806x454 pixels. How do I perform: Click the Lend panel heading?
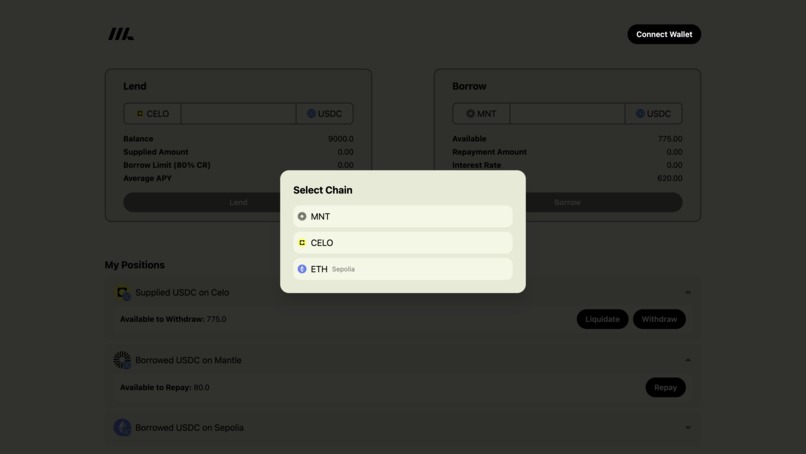pyautogui.click(x=135, y=86)
